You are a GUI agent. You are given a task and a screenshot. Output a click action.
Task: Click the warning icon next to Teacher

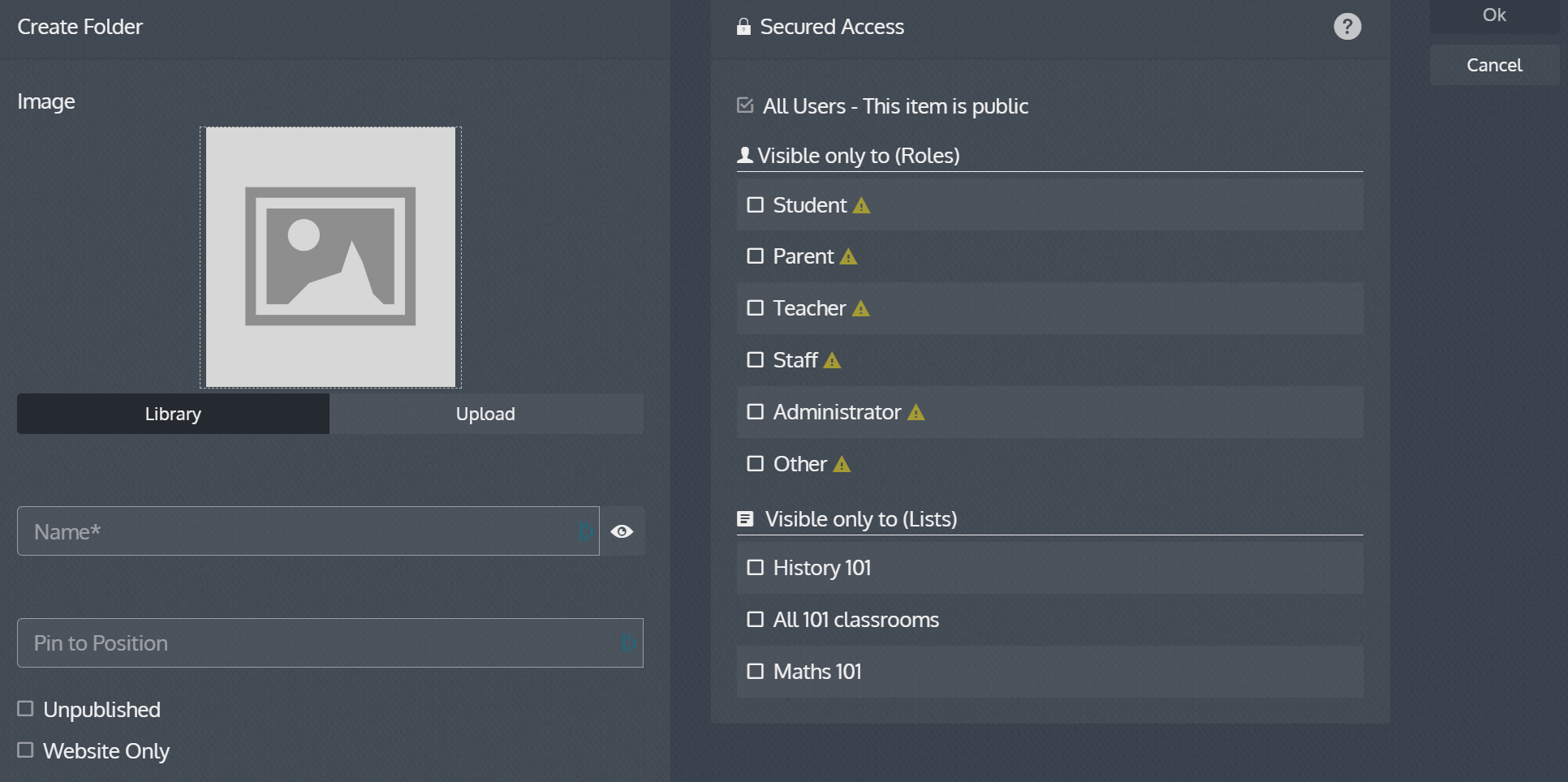click(861, 309)
